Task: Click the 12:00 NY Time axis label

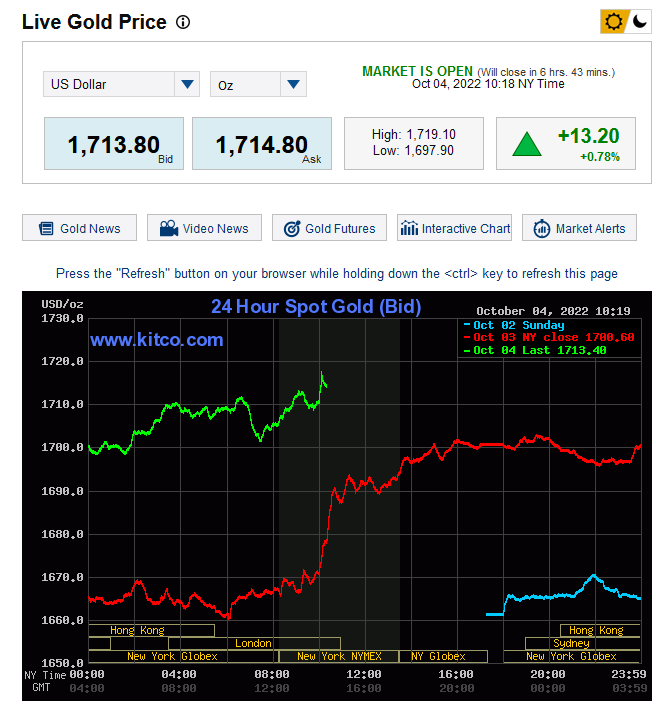Action: click(364, 674)
